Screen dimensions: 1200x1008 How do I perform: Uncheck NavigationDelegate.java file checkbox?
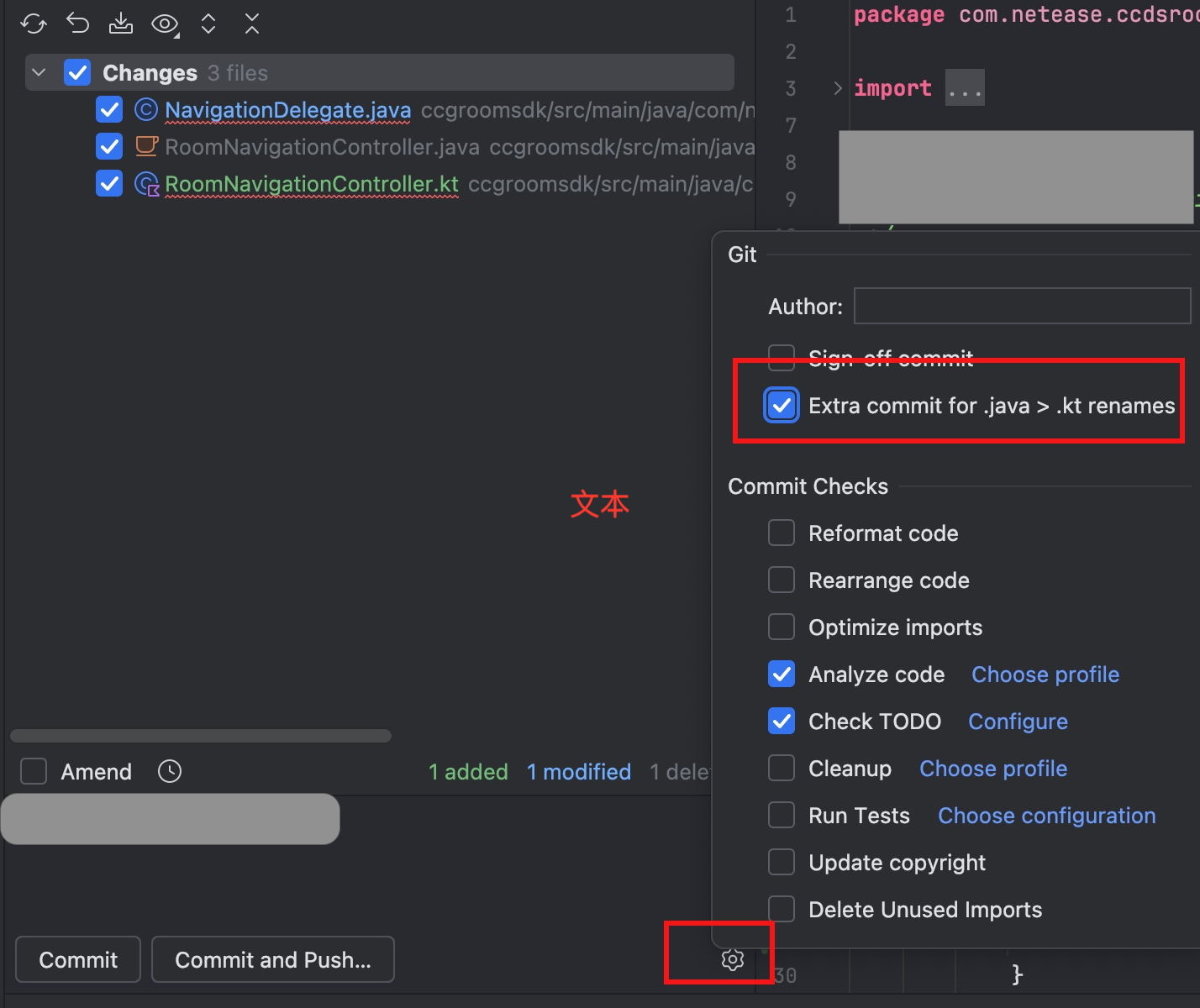tap(109, 109)
